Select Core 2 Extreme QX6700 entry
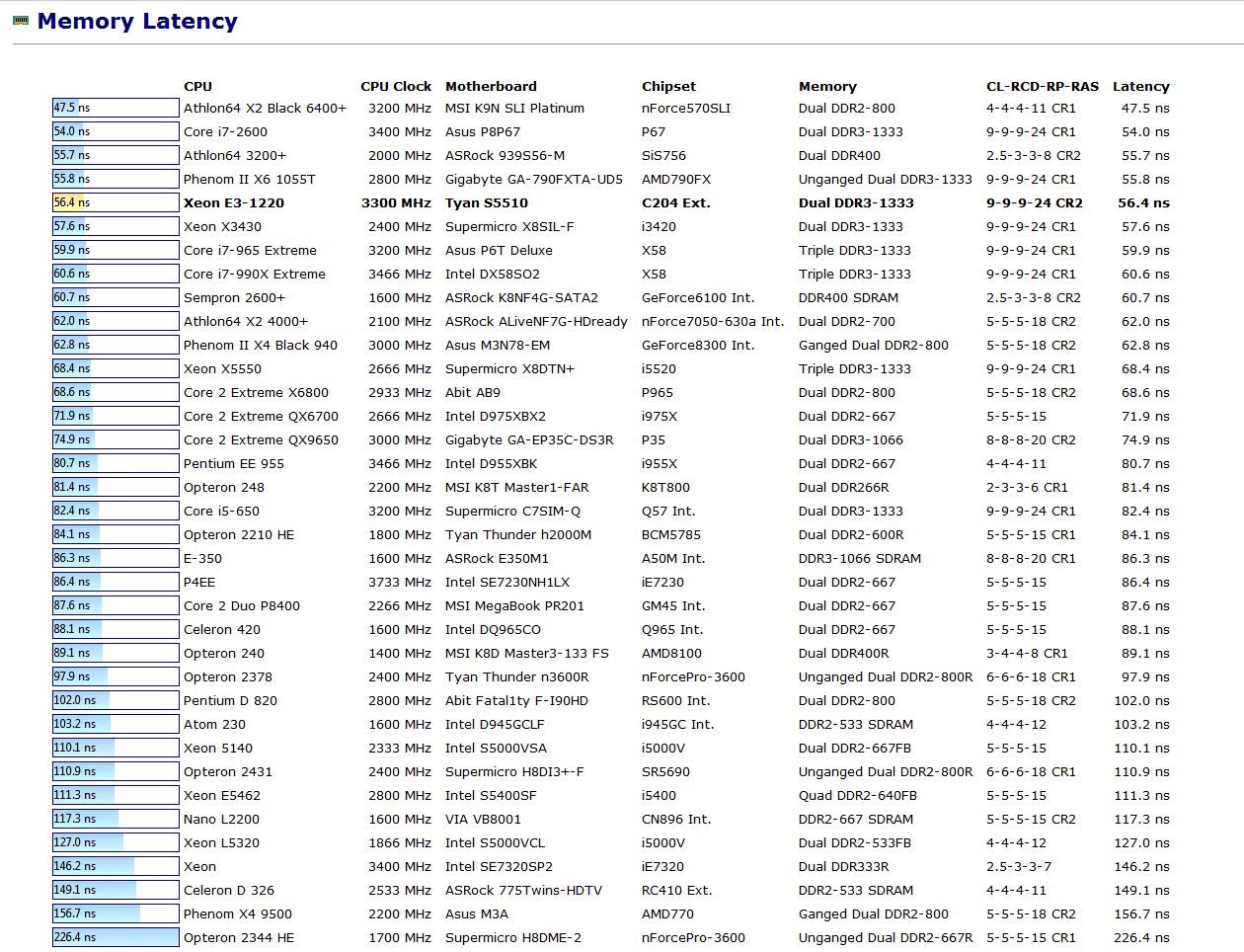The height and width of the screenshot is (952, 1244). [x=261, y=416]
